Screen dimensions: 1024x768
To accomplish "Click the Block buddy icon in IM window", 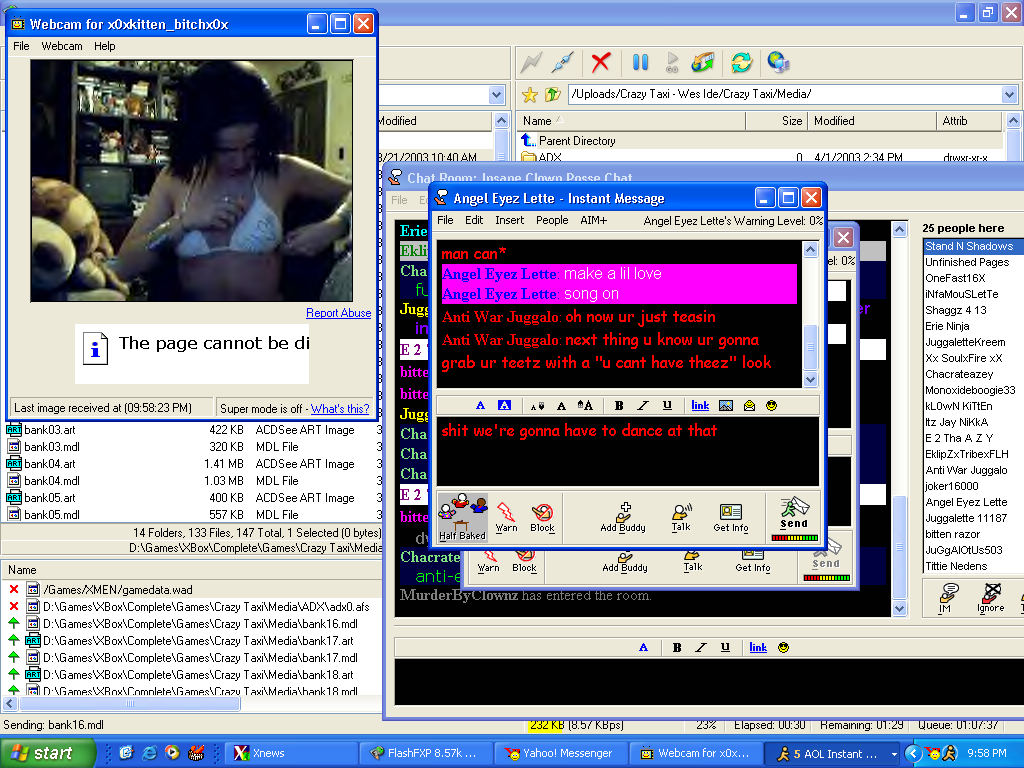I will tap(542, 514).
